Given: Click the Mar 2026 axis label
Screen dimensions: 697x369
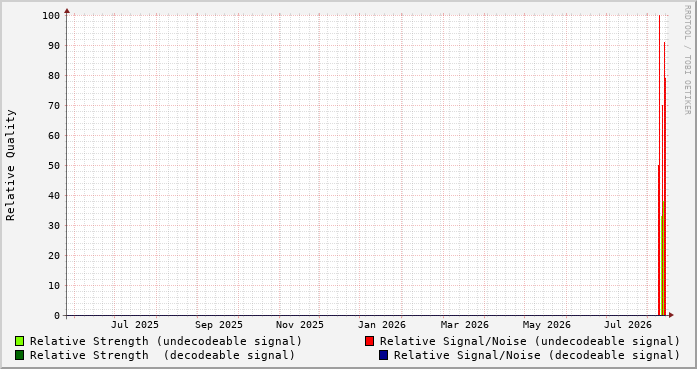Looking at the screenshot, I should click(465, 325).
